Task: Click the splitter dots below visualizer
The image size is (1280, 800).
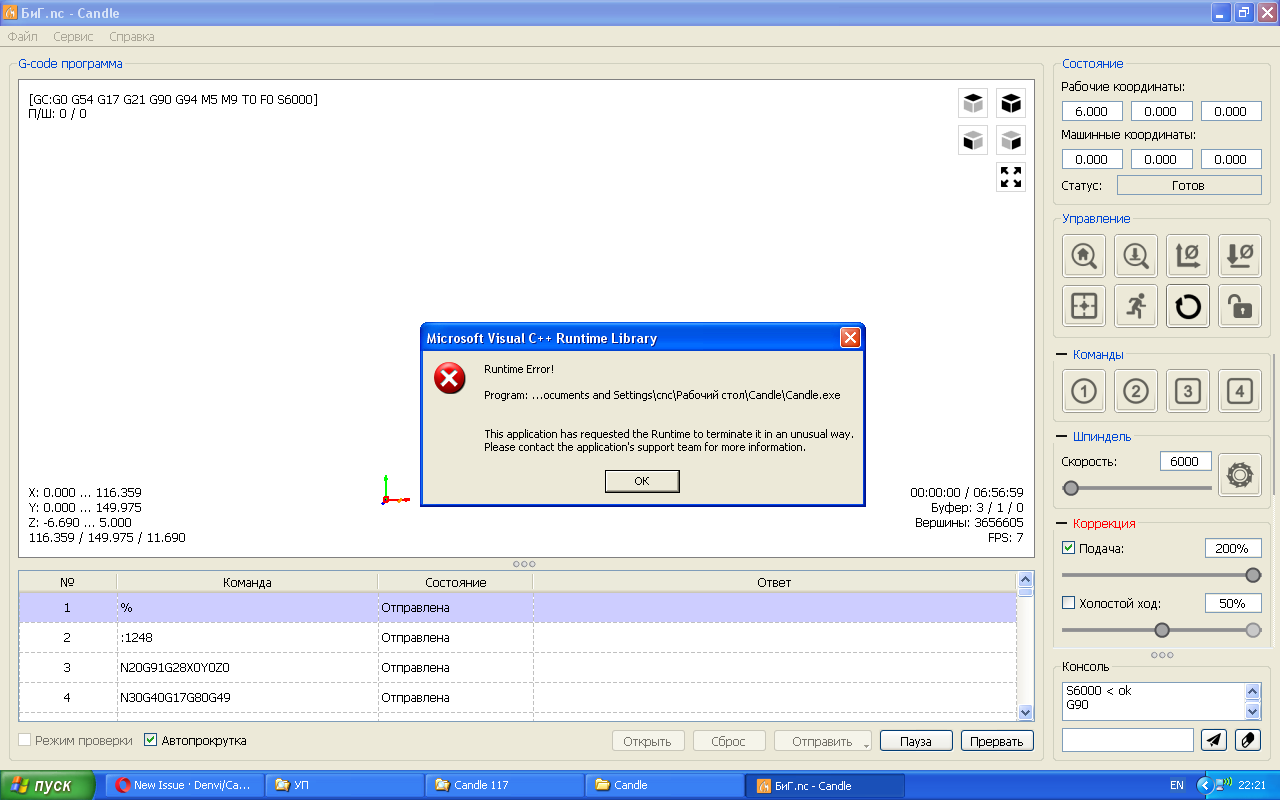Action: pyautogui.click(x=524, y=564)
